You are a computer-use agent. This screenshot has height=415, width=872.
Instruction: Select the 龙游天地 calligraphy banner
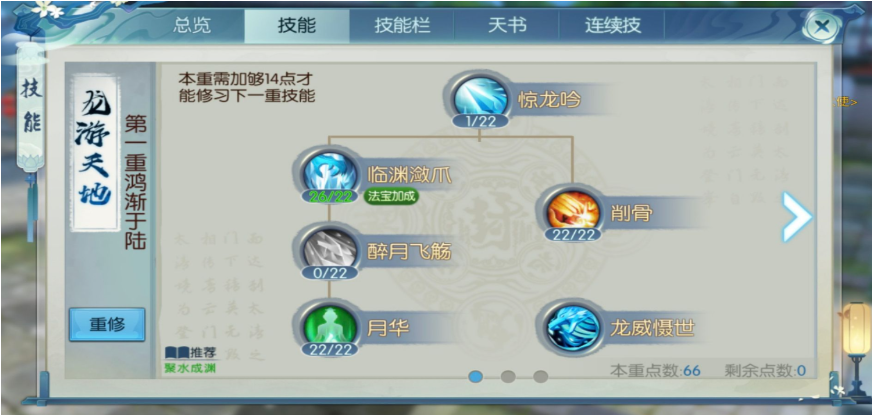95,152
